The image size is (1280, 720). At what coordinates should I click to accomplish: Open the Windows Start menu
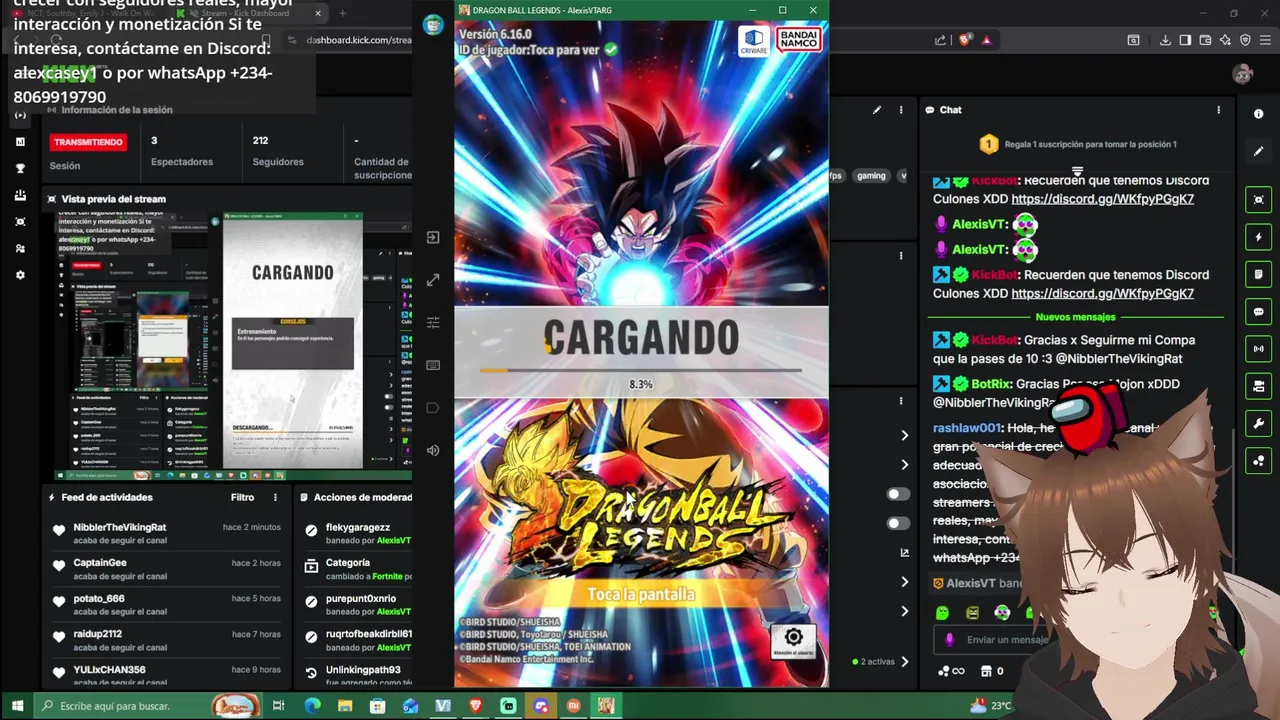click(17, 706)
